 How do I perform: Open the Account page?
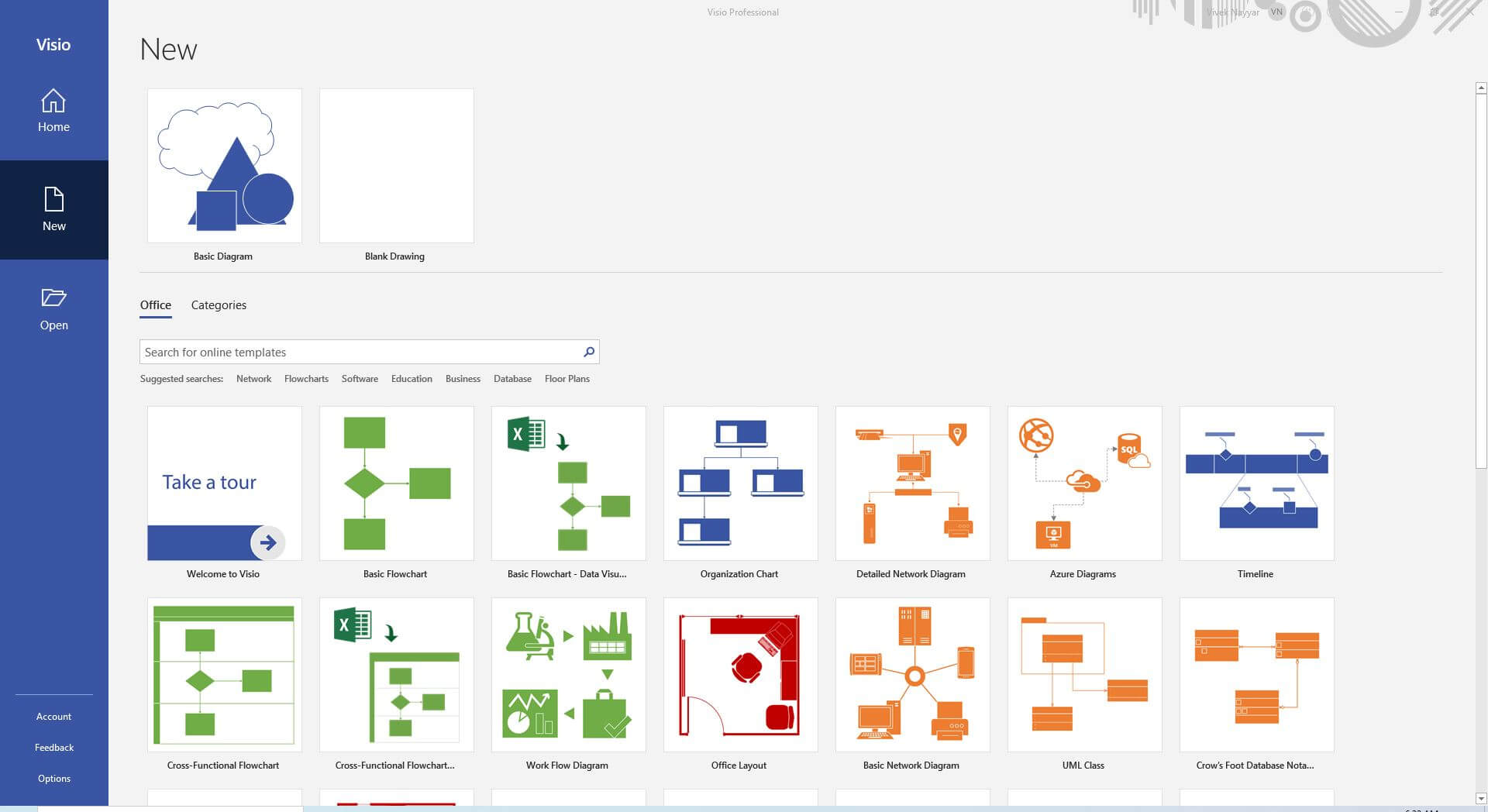click(x=53, y=717)
